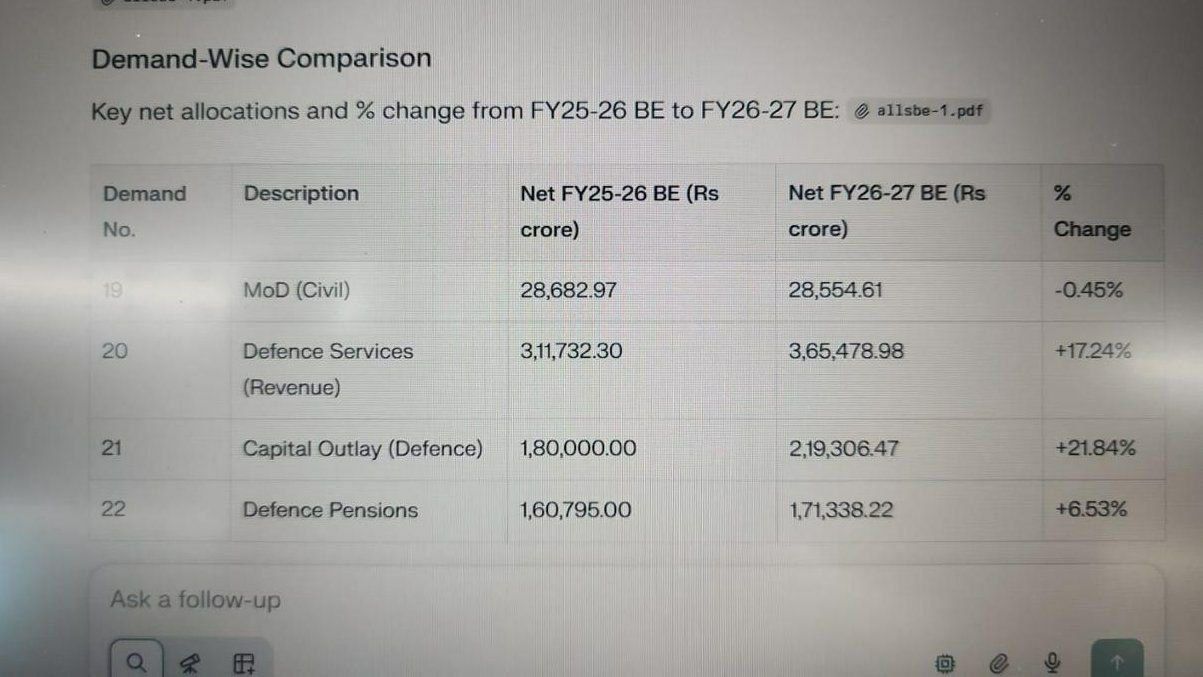Open the model chooser chip icon
1203x677 pixels.
point(945,662)
